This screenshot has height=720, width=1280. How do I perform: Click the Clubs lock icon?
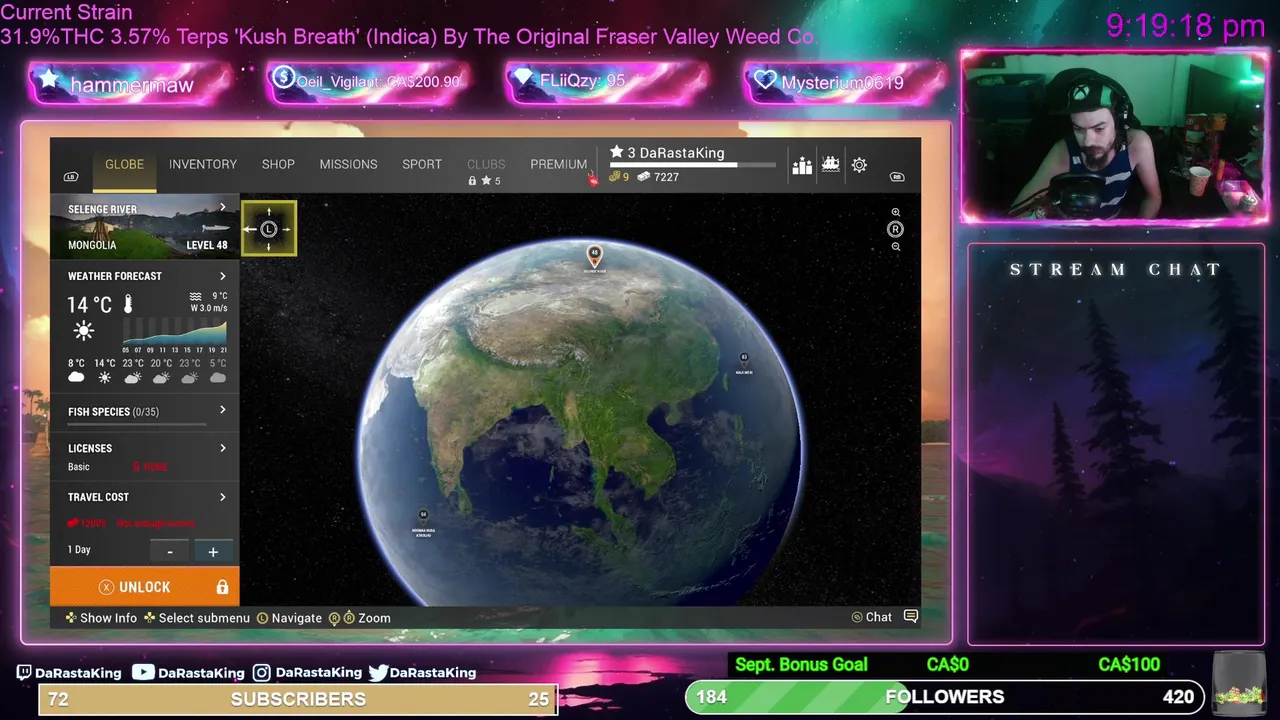[472, 181]
